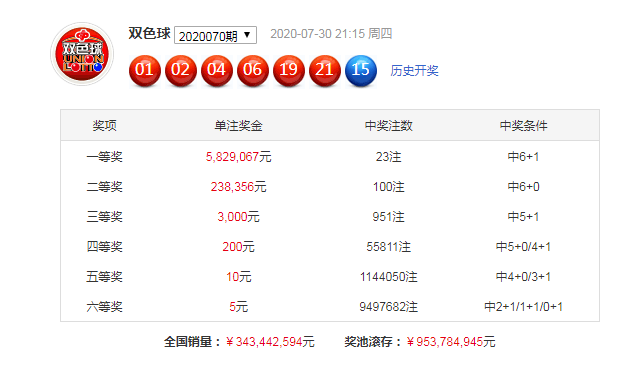Click the 中5+1 condition cell
The height and width of the screenshot is (387, 644).
523,217
